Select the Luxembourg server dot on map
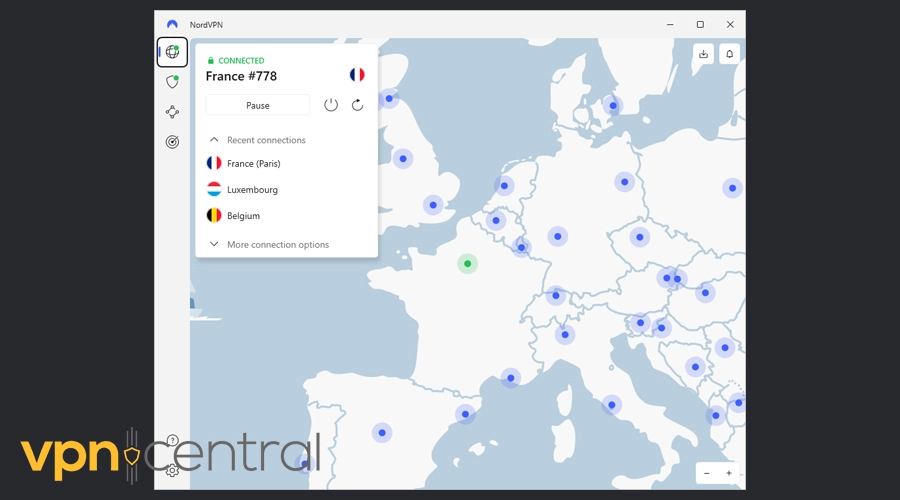900x500 pixels. coord(521,247)
